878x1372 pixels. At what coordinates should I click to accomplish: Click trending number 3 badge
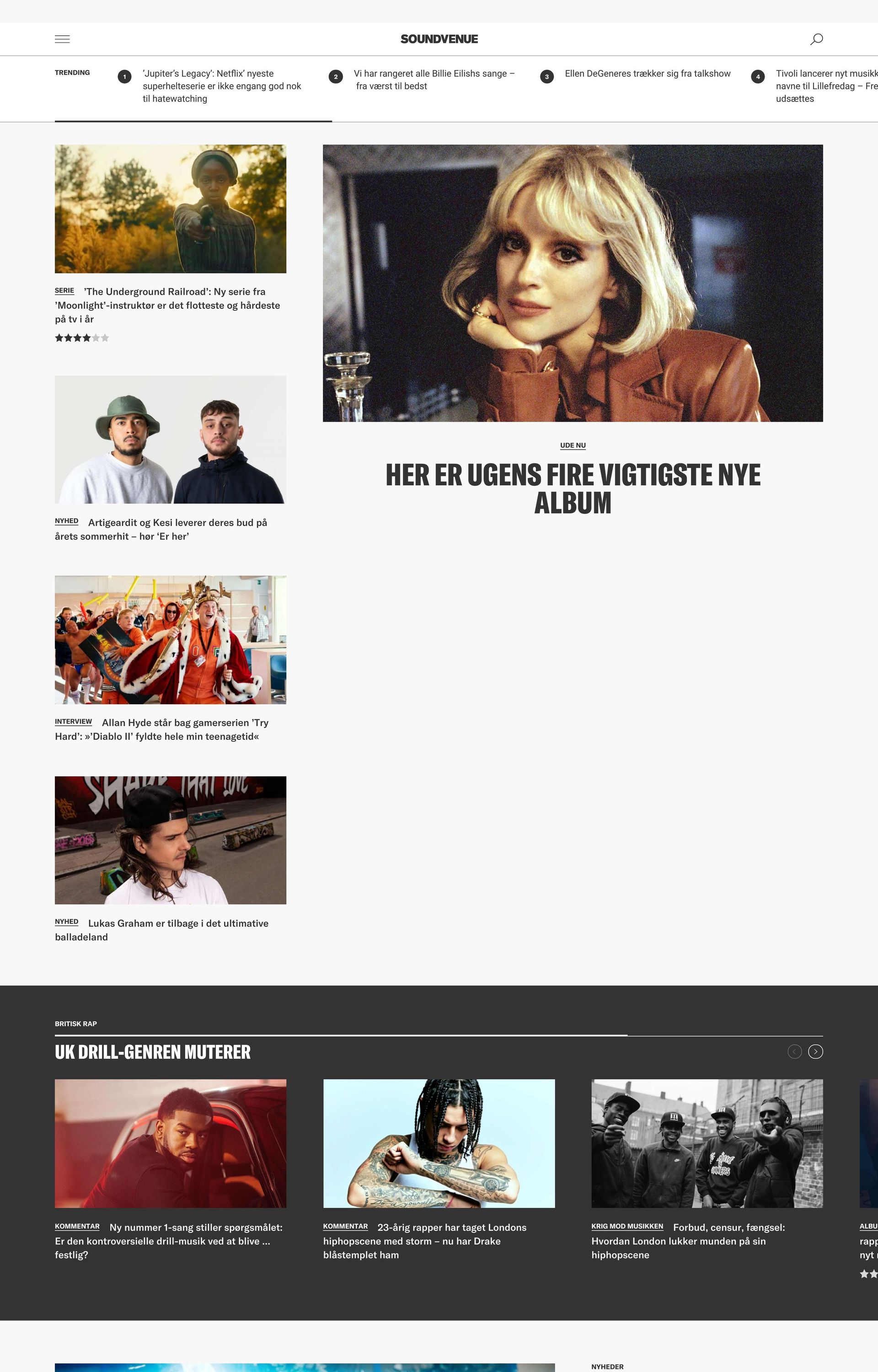[547, 76]
